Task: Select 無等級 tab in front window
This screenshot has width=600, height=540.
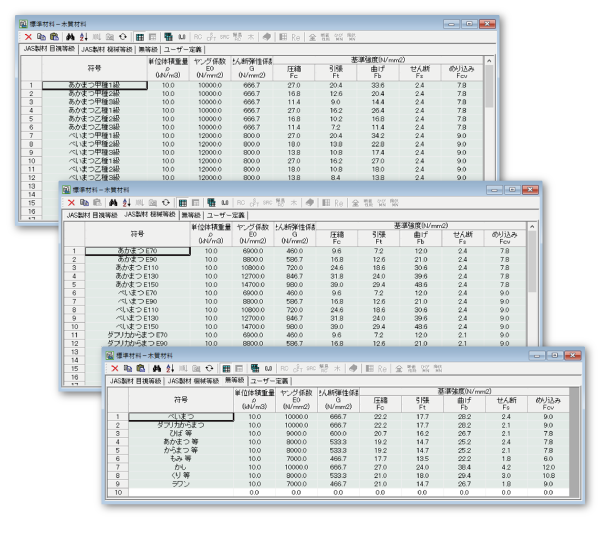Action: [235, 380]
